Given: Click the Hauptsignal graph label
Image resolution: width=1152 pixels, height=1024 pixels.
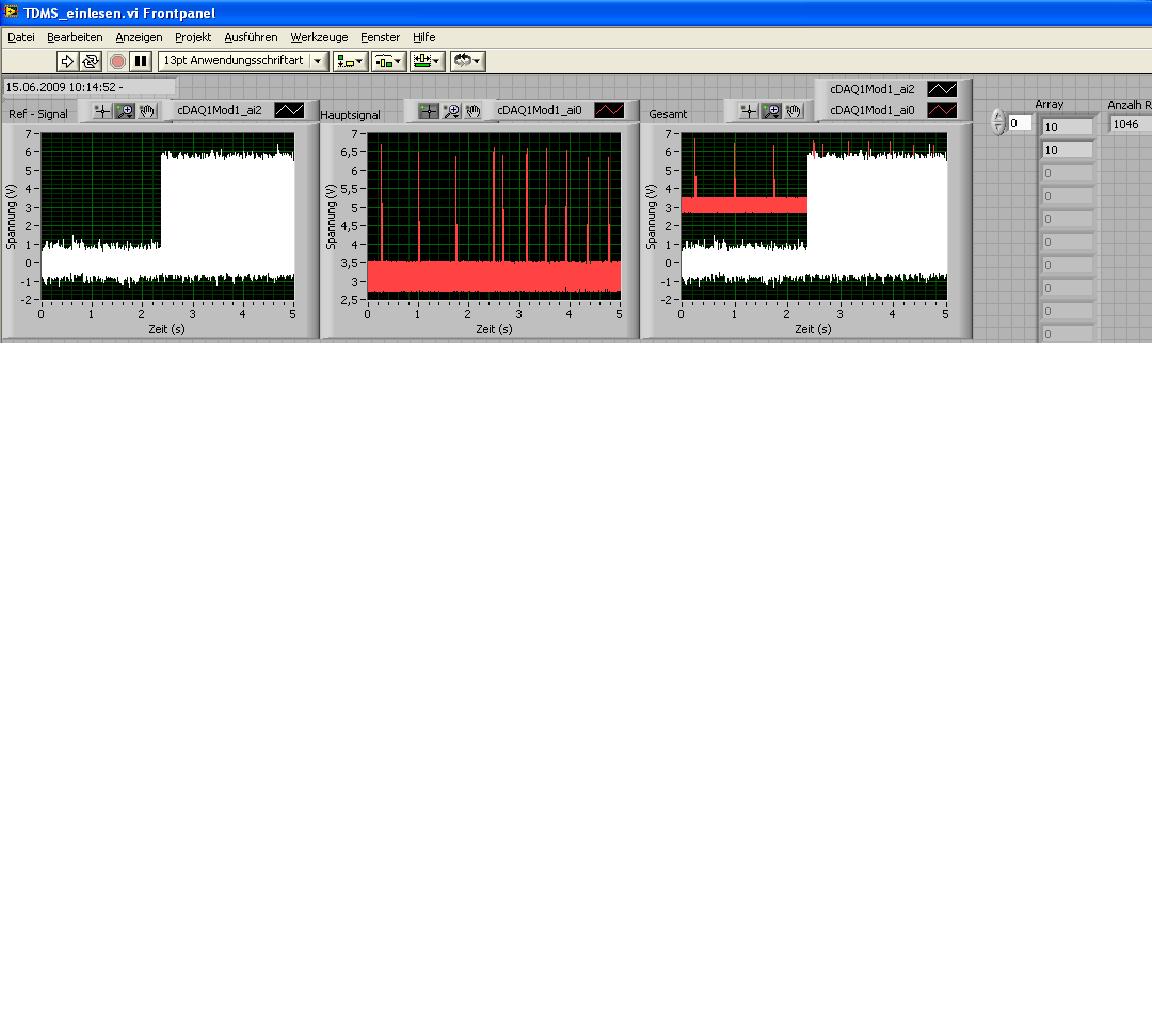Looking at the screenshot, I should point(350,115).
